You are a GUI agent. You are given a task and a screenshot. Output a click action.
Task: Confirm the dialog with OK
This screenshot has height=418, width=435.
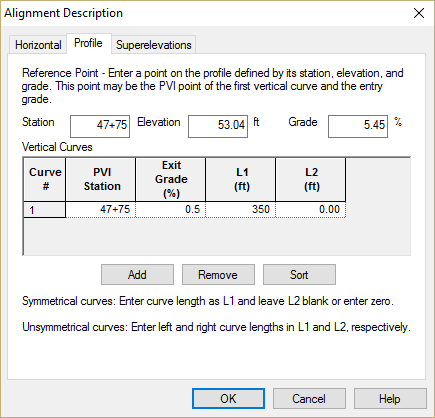228,398
